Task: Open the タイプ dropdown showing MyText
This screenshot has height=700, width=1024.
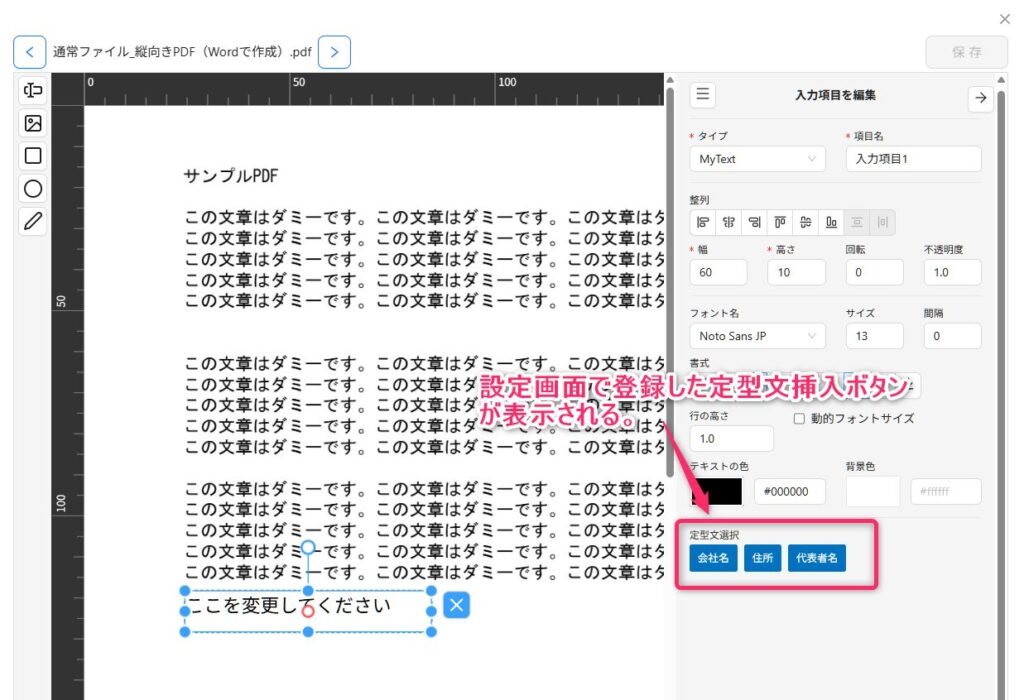Action: (x=757, y=159)
